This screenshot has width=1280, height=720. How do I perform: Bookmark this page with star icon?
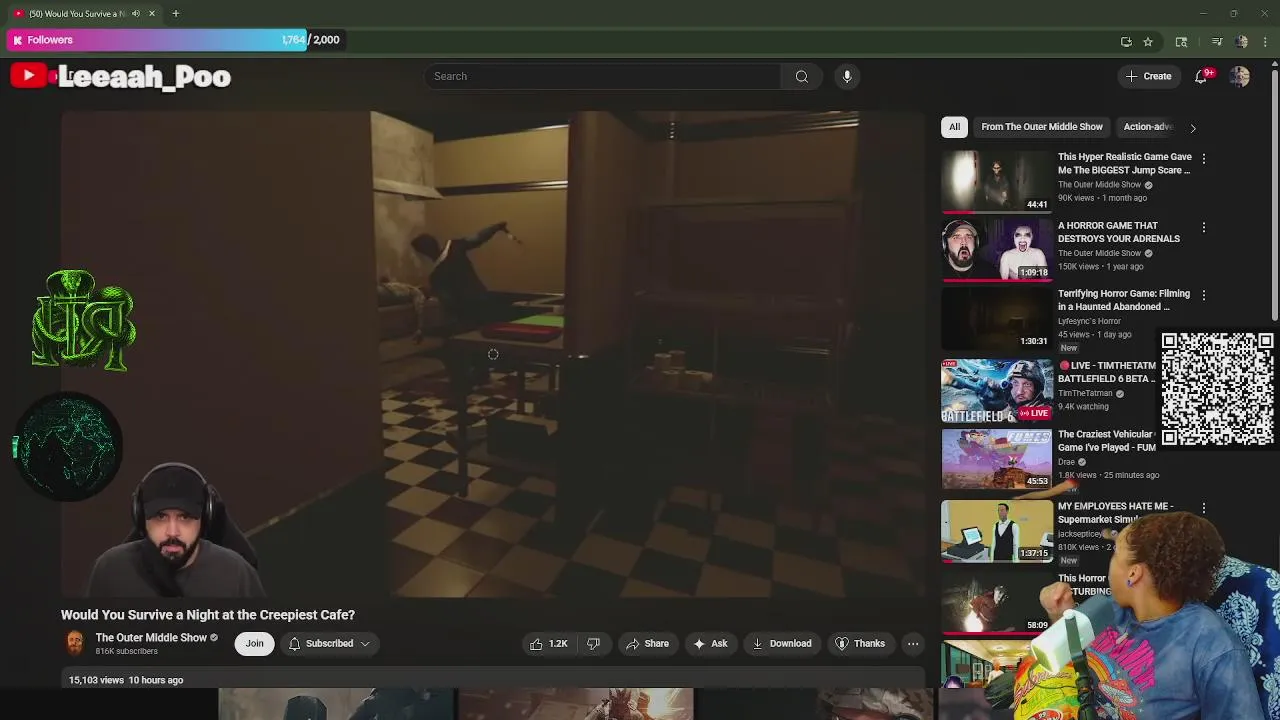click(1148, 41)
